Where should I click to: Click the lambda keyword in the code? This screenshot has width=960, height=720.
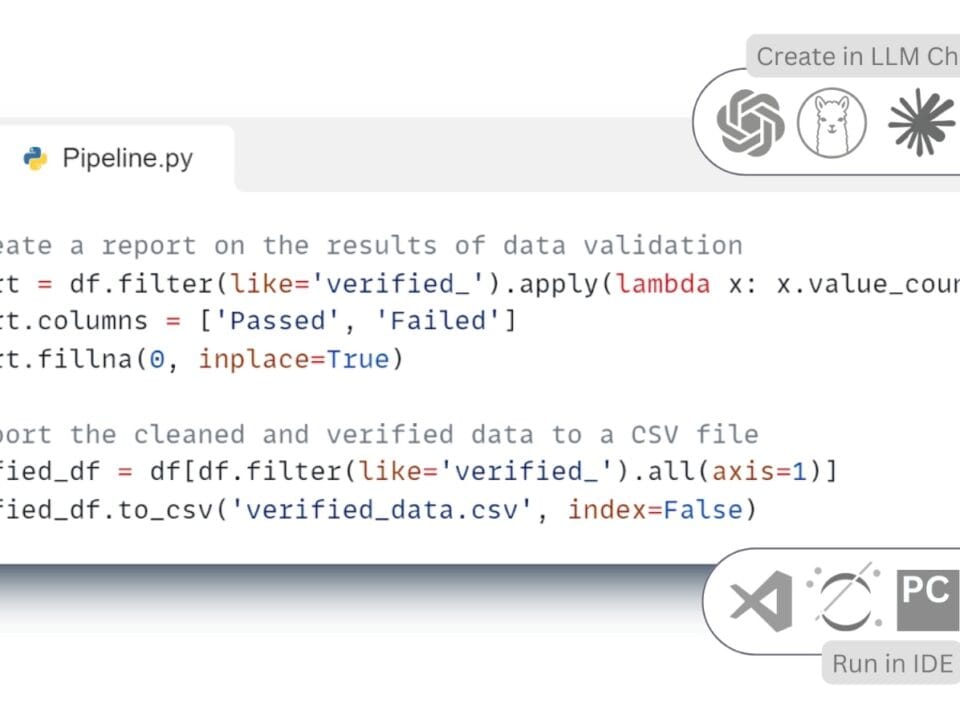[x=664, y=283]
